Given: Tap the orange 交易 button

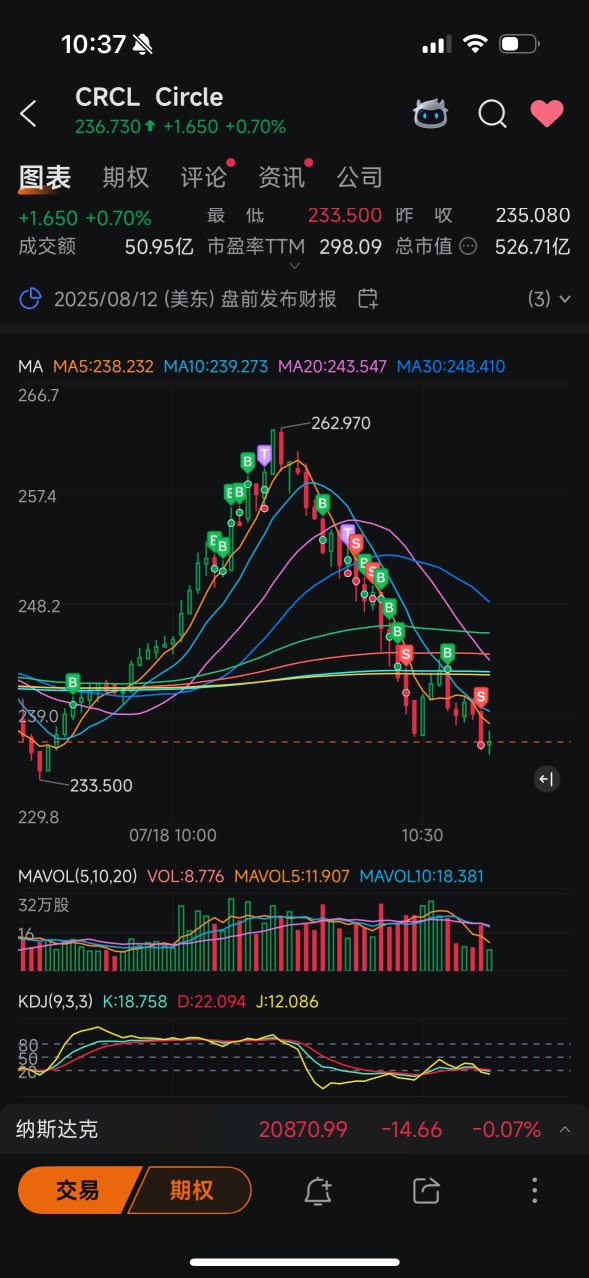Looking at the screenshot, I should [78, 1190].
